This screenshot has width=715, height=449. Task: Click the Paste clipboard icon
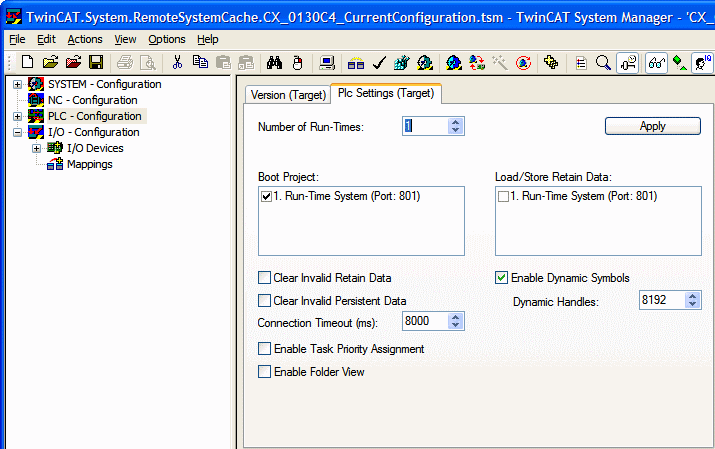pyautogui.click(x=223, y=62)
